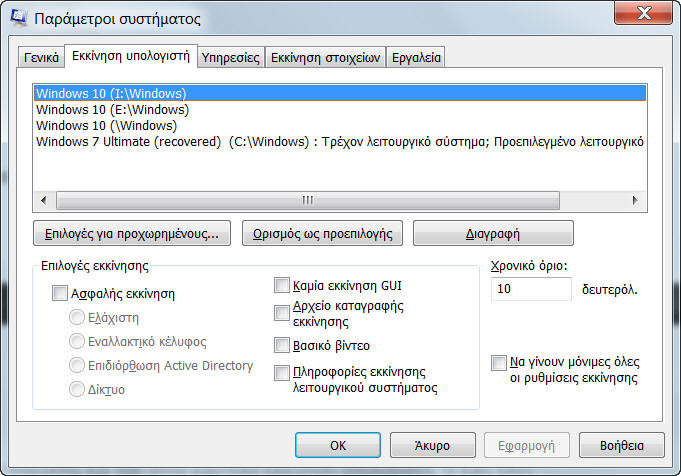Click Ορισμός ως προεπιλογής button
Viewport: 681px width, 476px height.
tap(322, 233)
